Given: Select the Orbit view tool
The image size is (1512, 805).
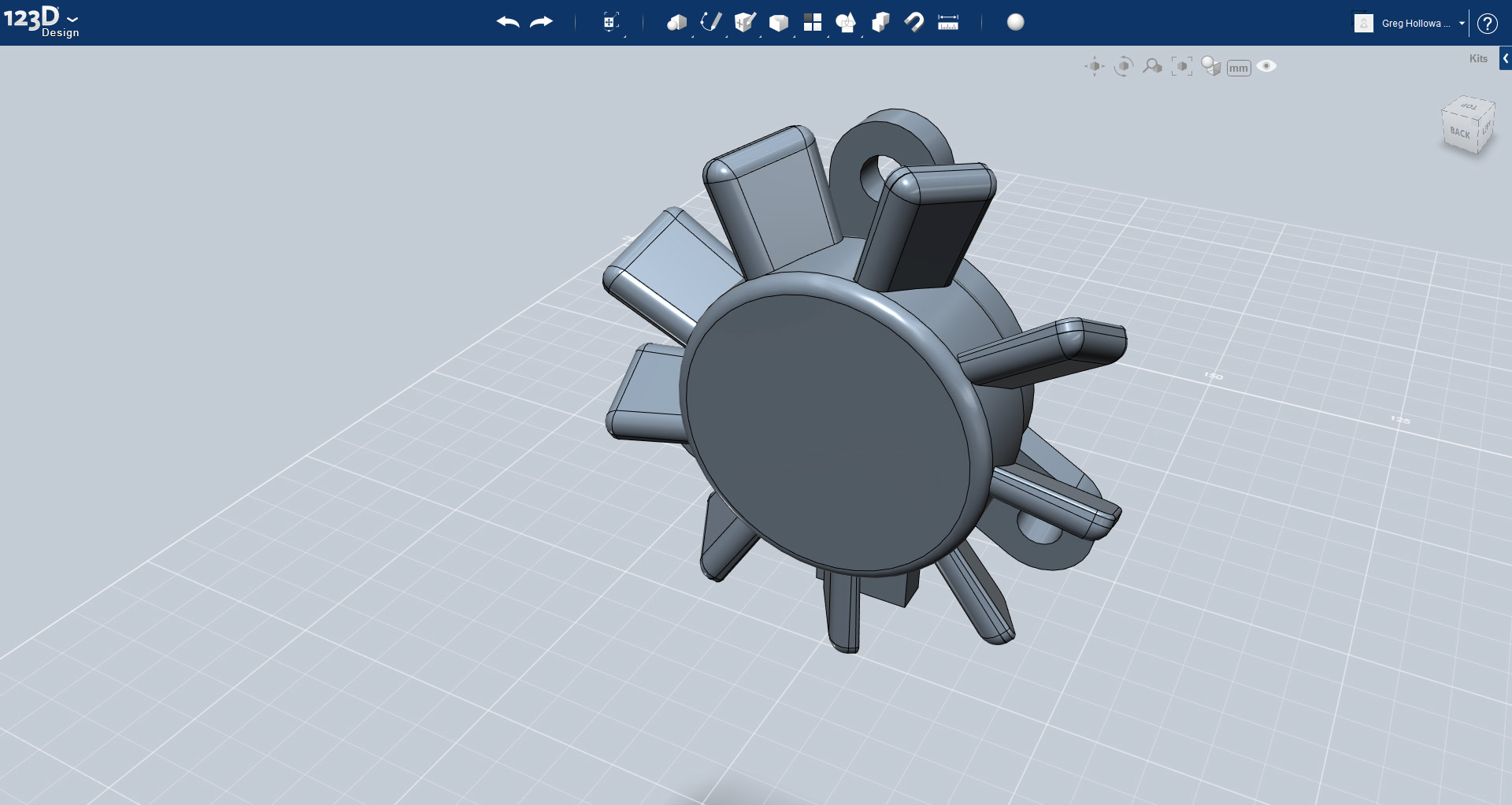Looking at the screenshot, I should (1124, 67).
